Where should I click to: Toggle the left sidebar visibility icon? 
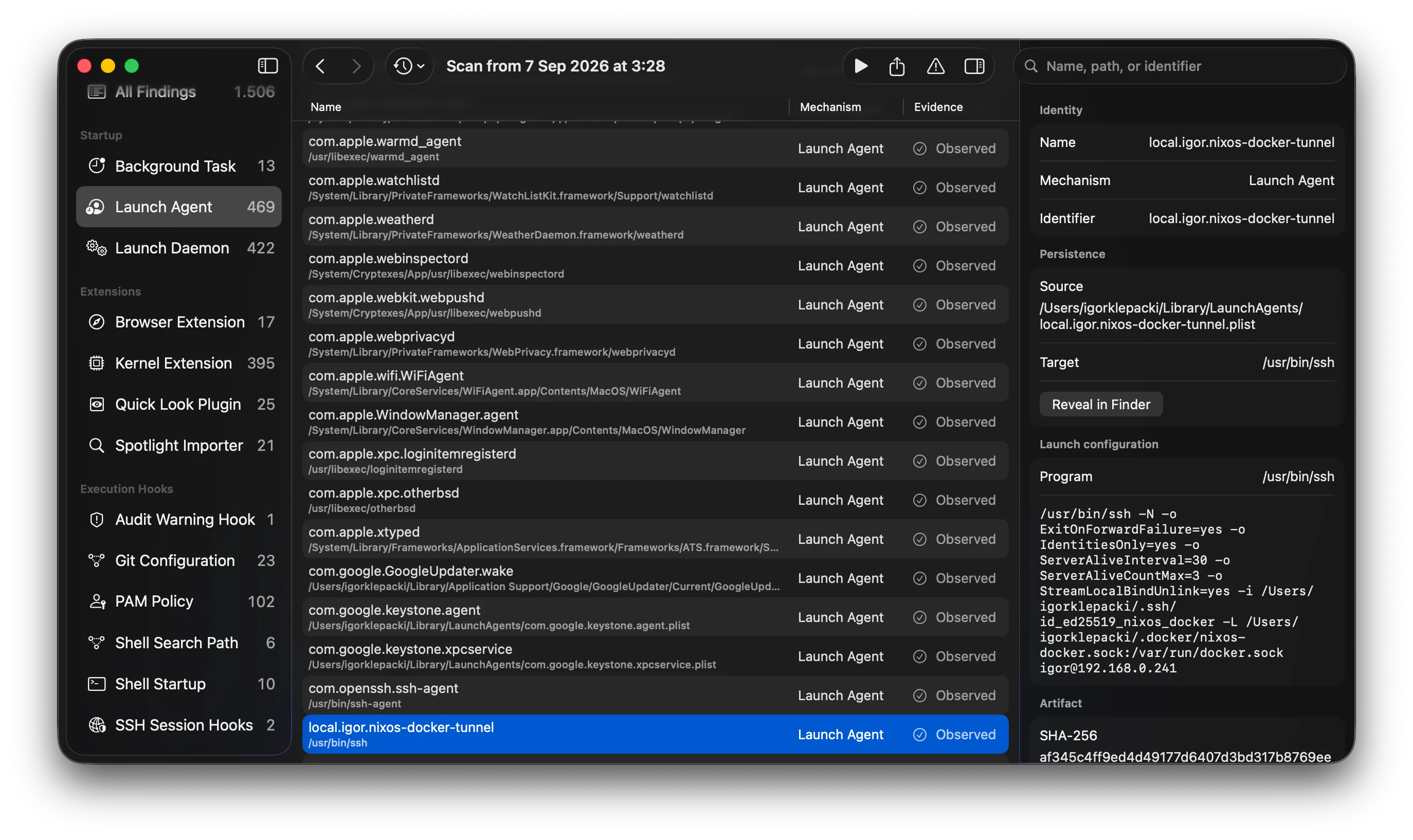click(x=267, y=66)
